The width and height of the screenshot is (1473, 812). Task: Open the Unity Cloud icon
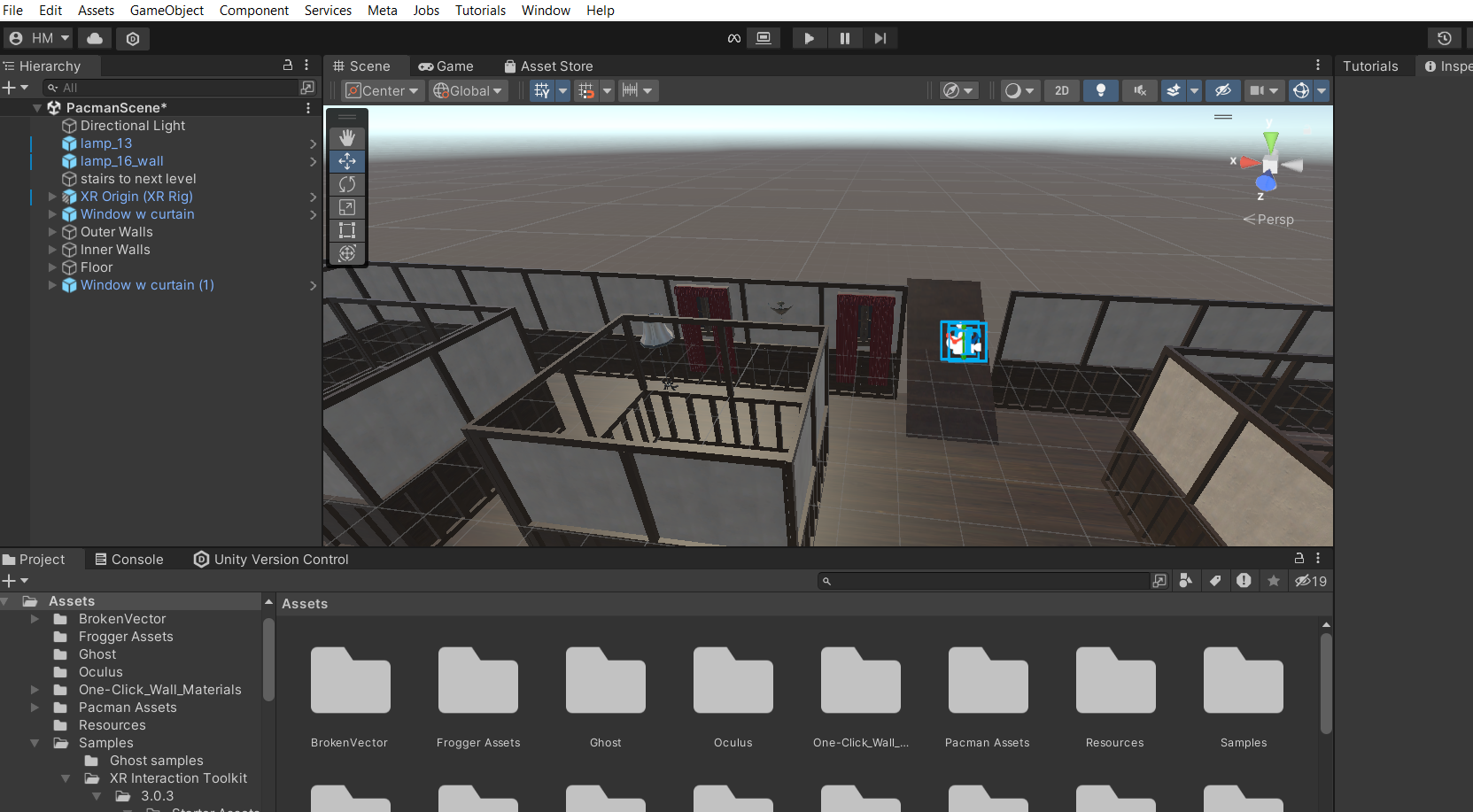95,38
